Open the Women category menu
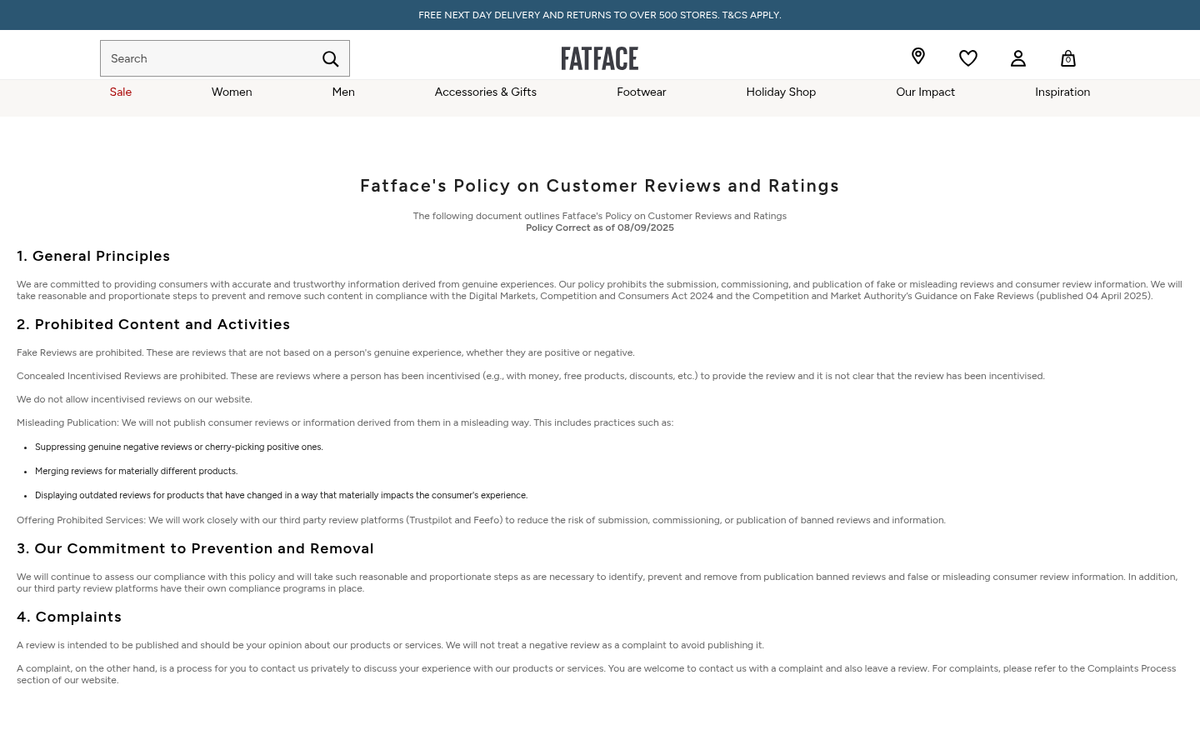Image resolution: width=1200 pixels, height=750 pixels. [231, 92]
